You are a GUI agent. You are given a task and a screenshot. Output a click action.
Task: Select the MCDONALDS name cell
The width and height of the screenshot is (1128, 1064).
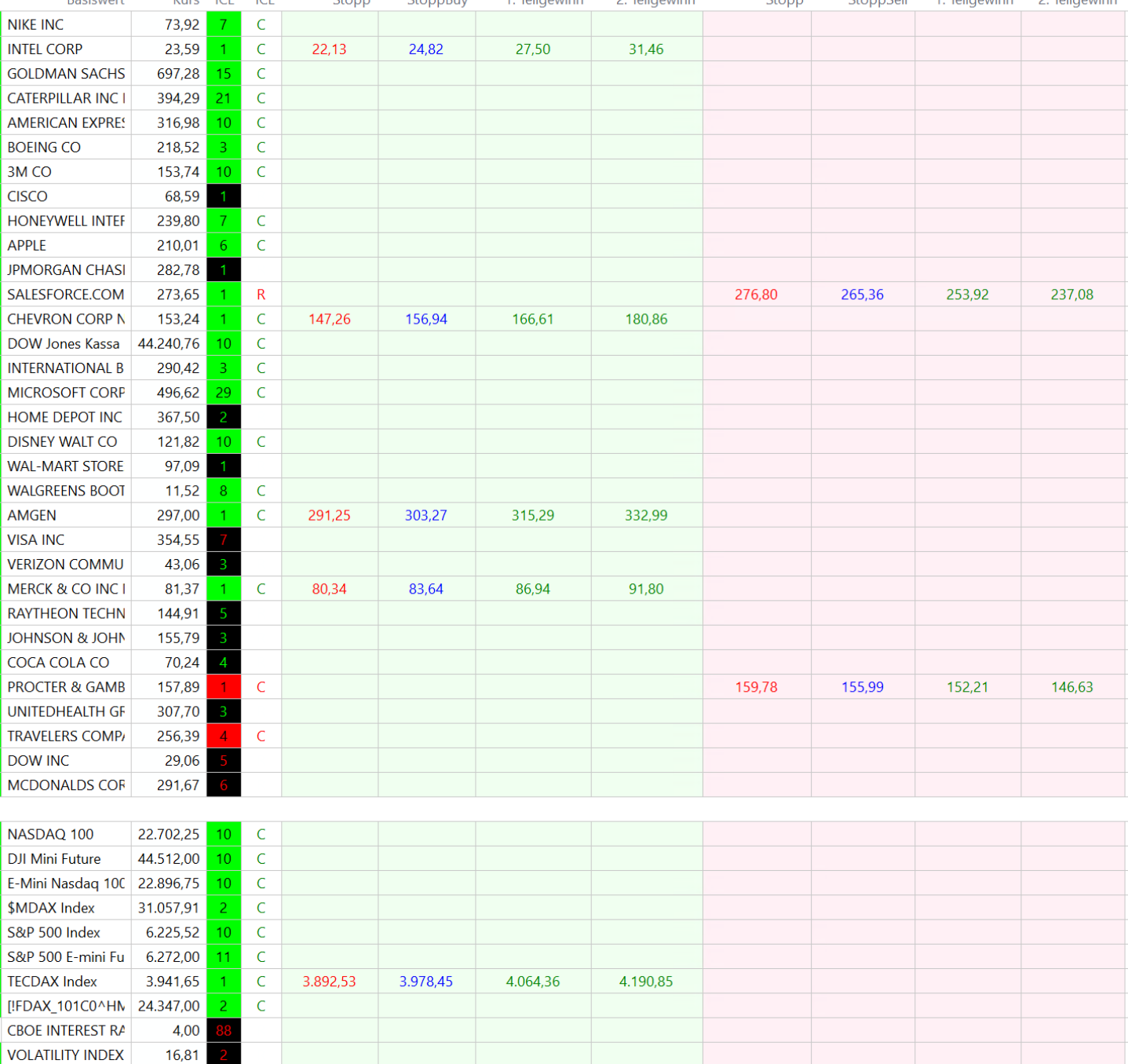66,785
